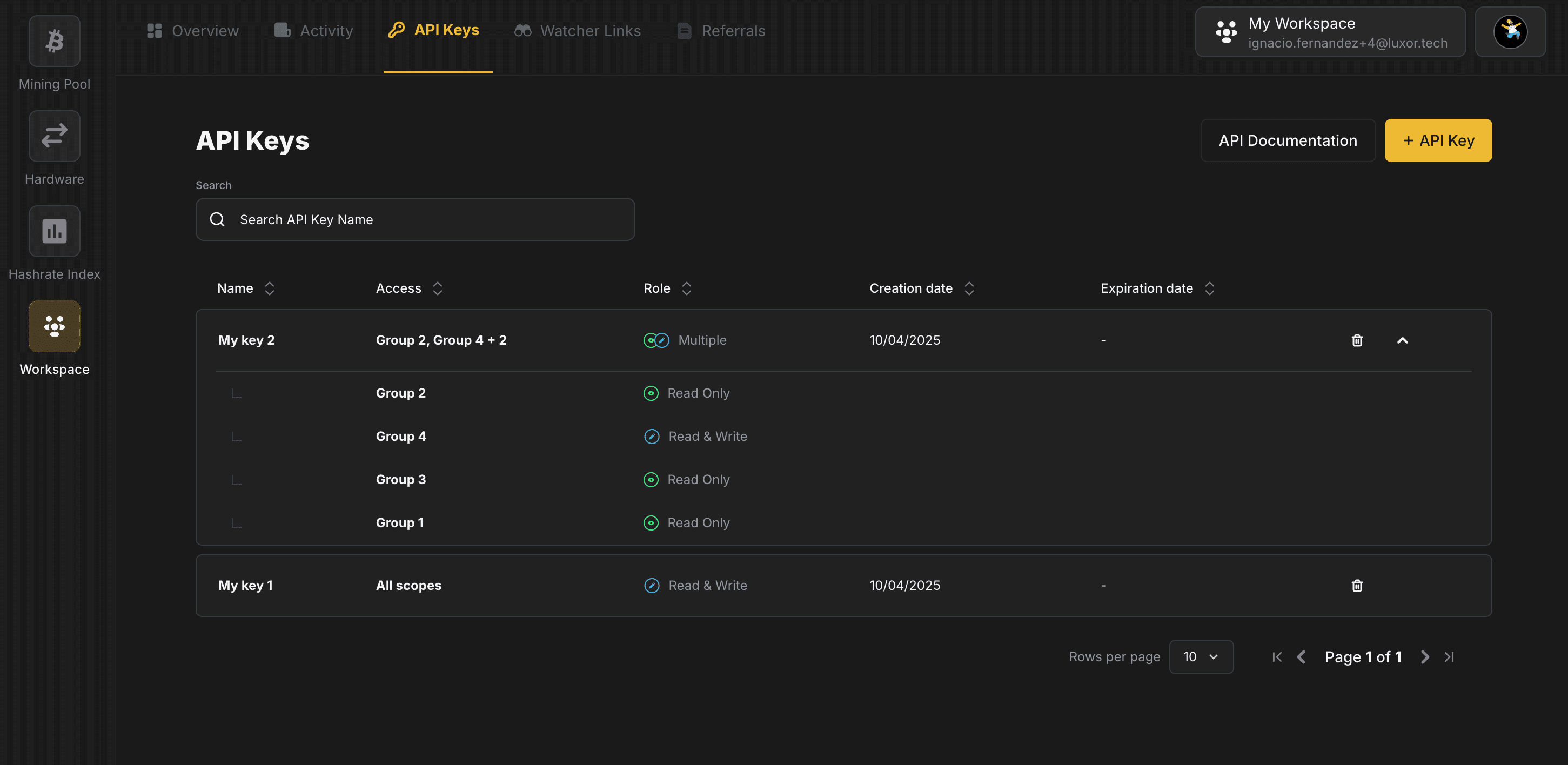Switch to the Overview tab

click(x=193, y=30)
